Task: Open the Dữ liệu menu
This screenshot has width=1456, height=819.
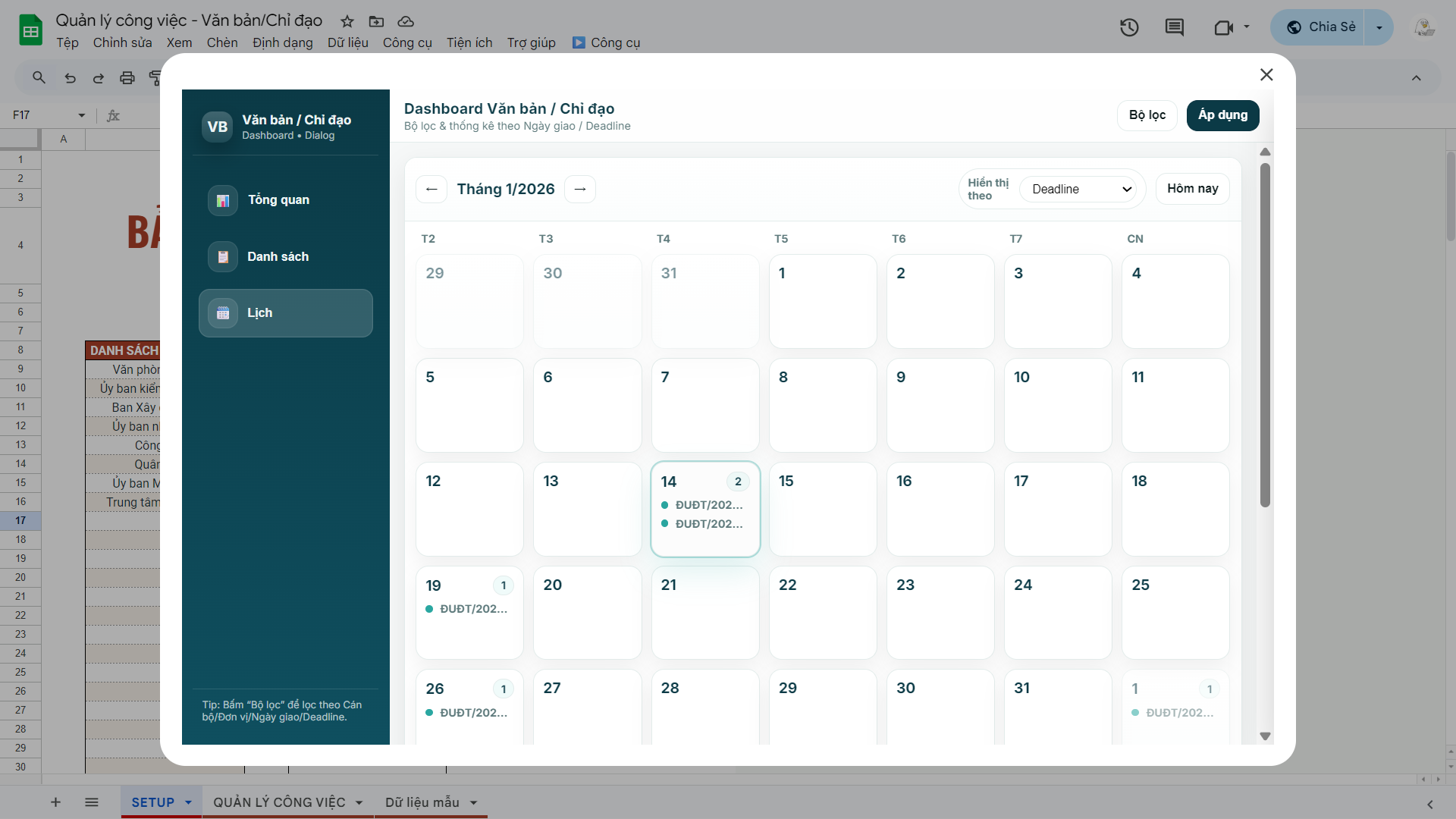Action: (x=347, y=42)
